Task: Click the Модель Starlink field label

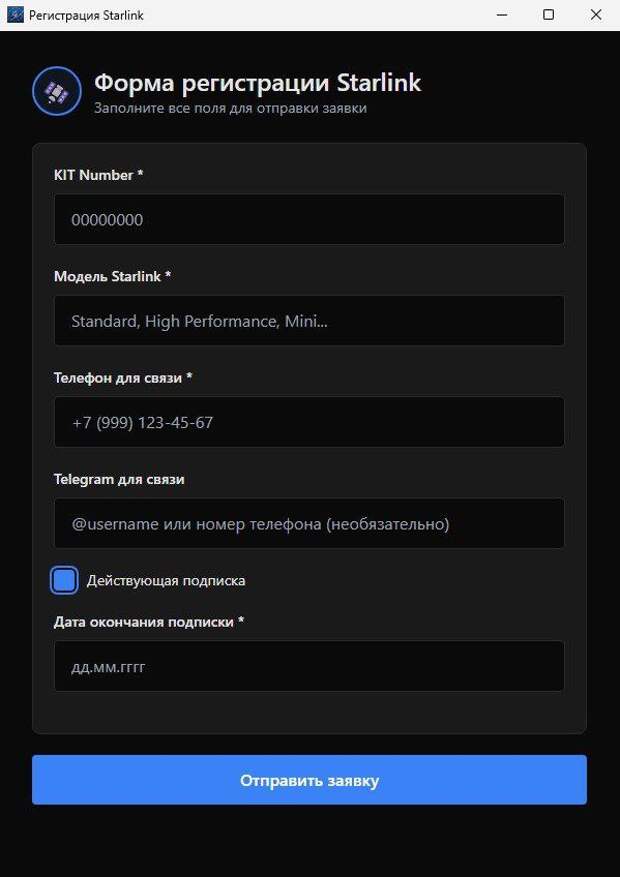Action: point(112,276)
